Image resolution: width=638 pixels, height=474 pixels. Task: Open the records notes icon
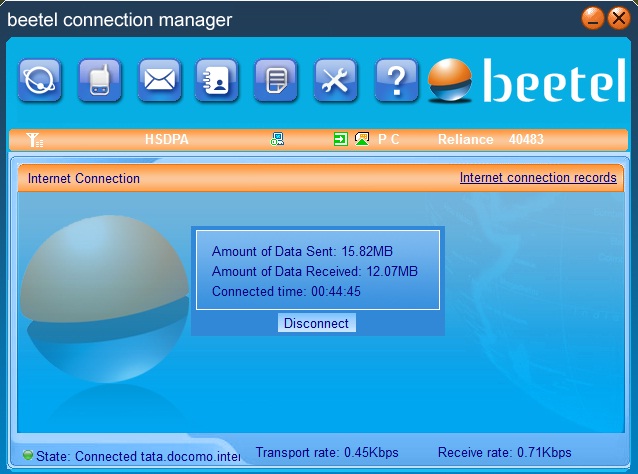276,80
